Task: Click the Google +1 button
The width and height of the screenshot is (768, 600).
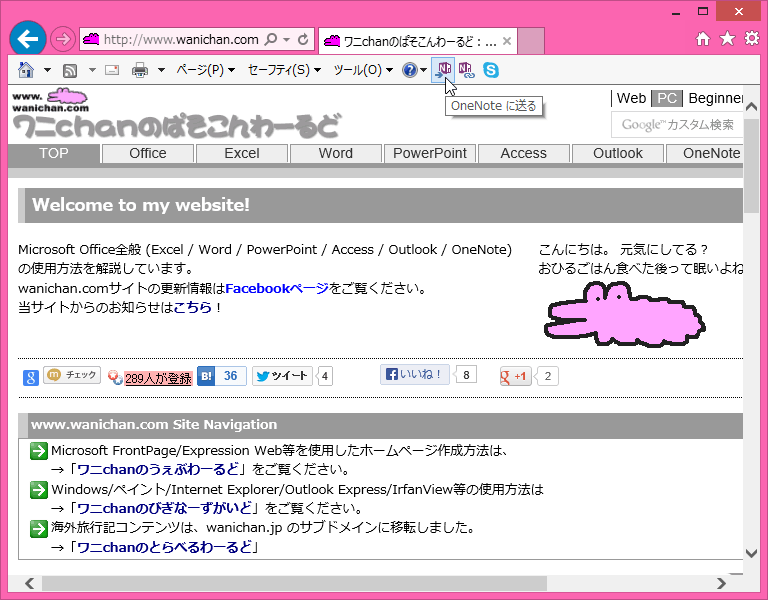Action: point(515,377)
